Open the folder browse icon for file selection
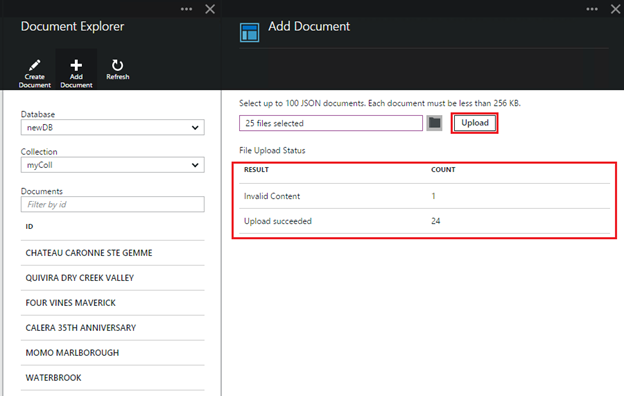 point(434,123)
